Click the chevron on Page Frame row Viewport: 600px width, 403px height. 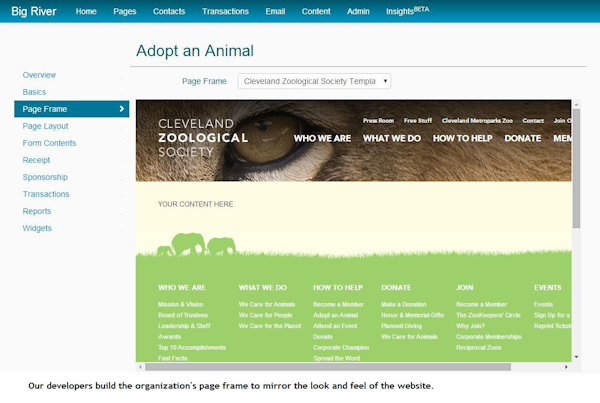122,109
